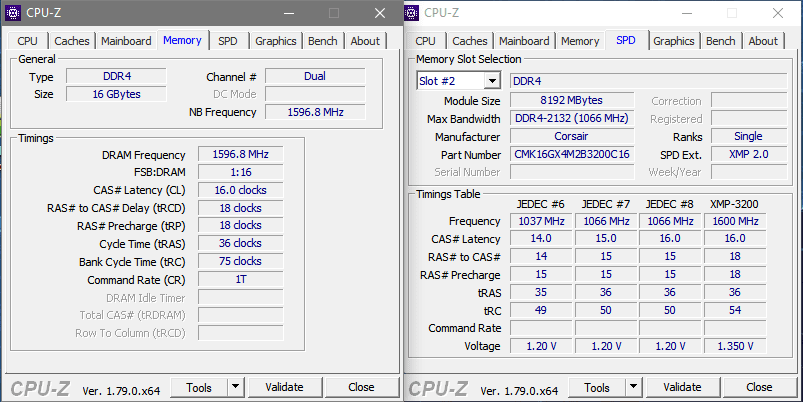Viewport: 803px width, 402px height.
Task: Click the DRAM Frequency value 1596.8 MHz
Action: 241,154
